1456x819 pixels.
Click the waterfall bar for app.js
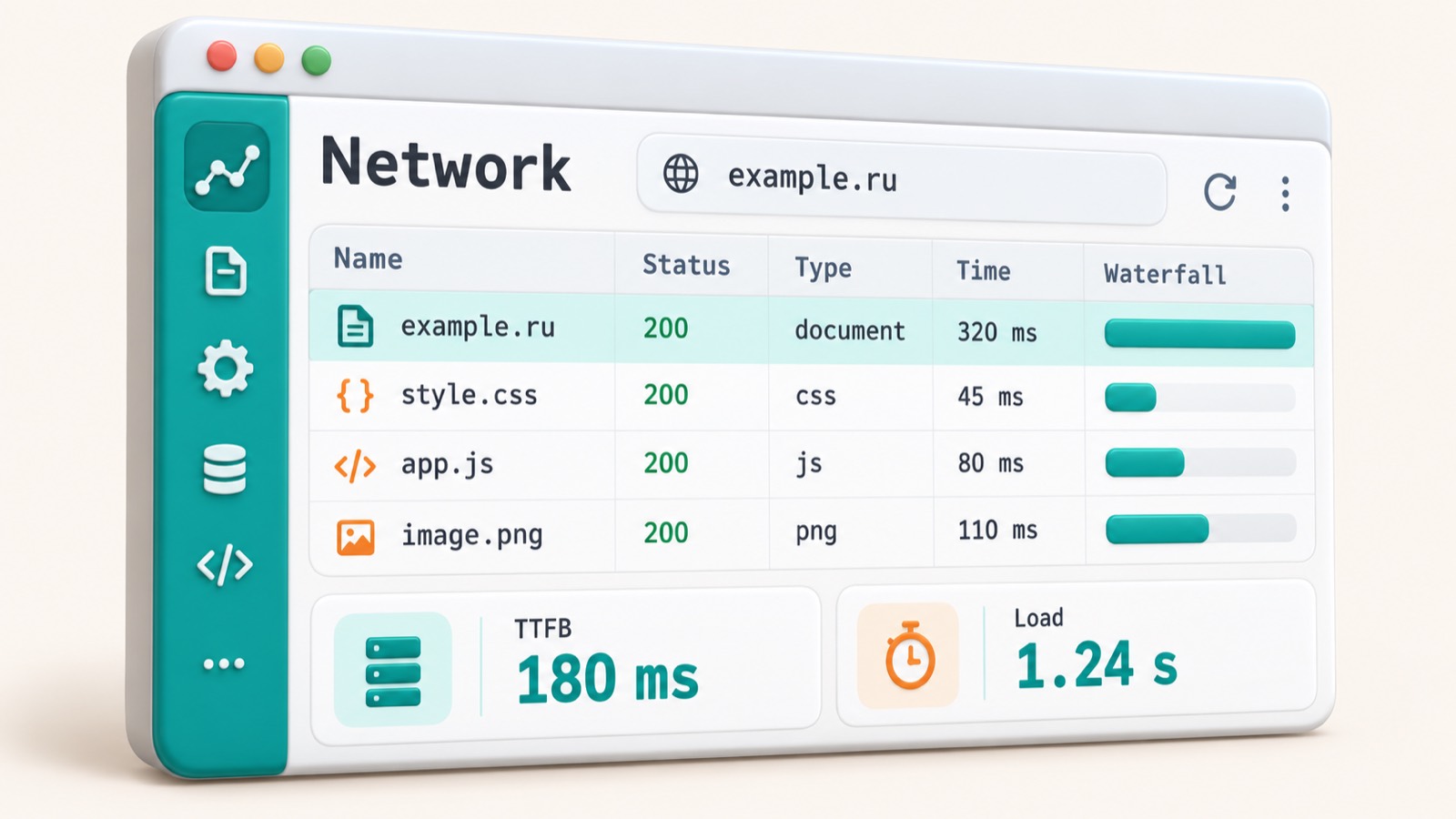point(1145,463)
